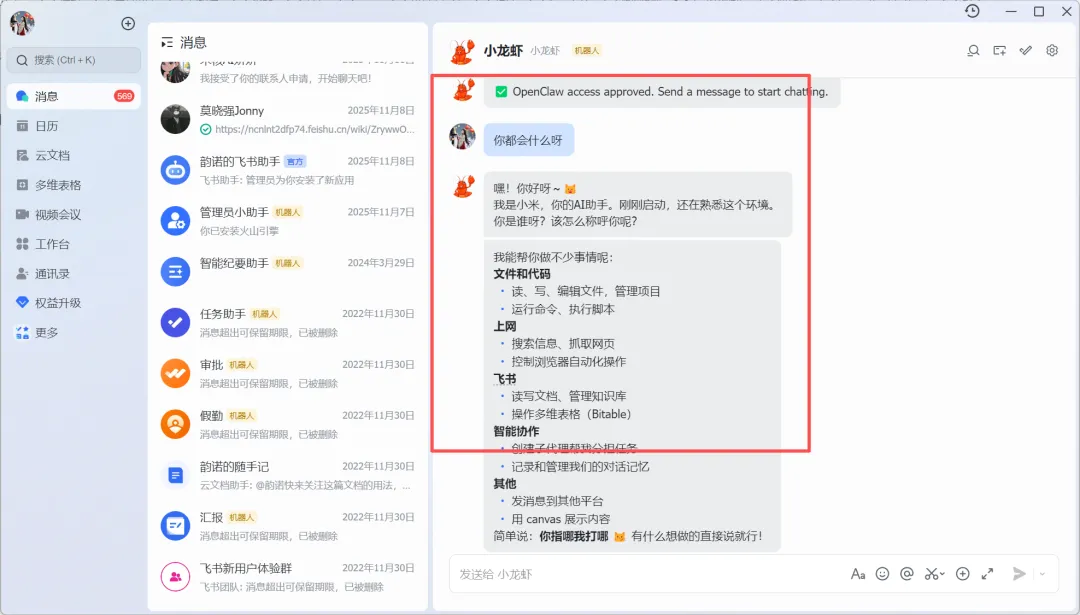Click the send arrow button

pyautogui.click(x=1019, y=574)
